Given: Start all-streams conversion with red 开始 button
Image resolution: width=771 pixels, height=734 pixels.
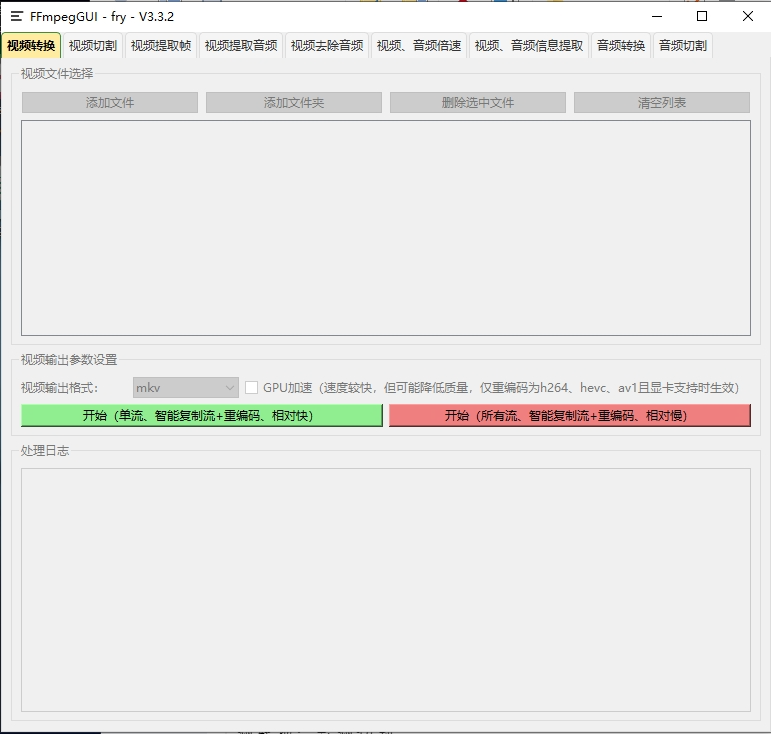Looking at the screenshot, I should (x=569, y=415).
